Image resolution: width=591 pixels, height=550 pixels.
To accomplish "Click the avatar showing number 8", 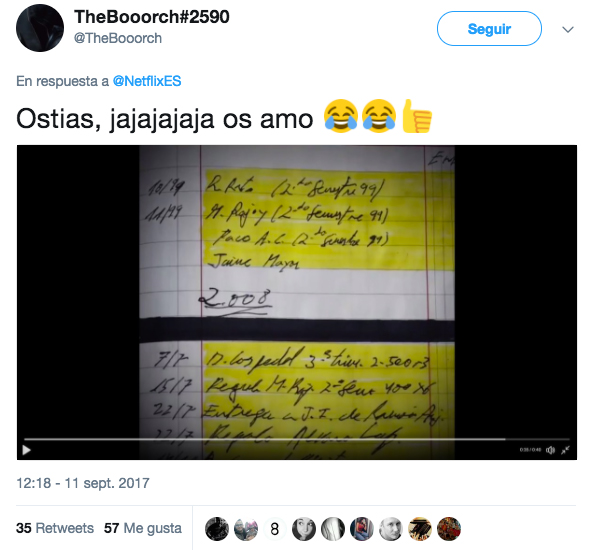I will point(275,529).
